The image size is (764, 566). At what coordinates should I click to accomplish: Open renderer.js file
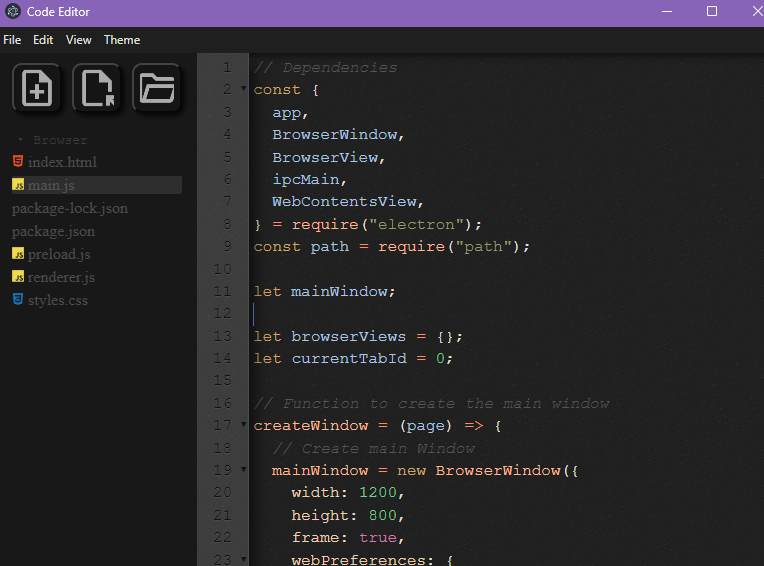coord(61,277)
